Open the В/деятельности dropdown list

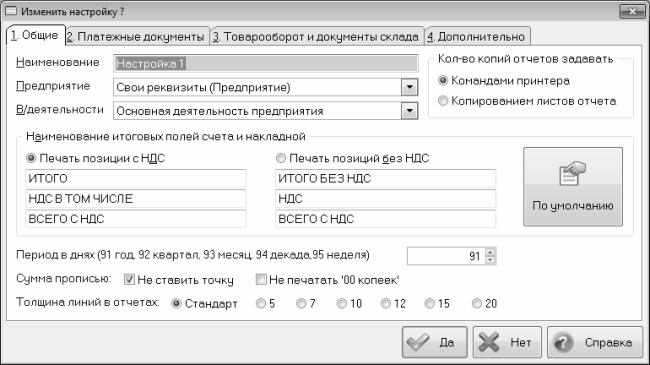tap(410, 111)
